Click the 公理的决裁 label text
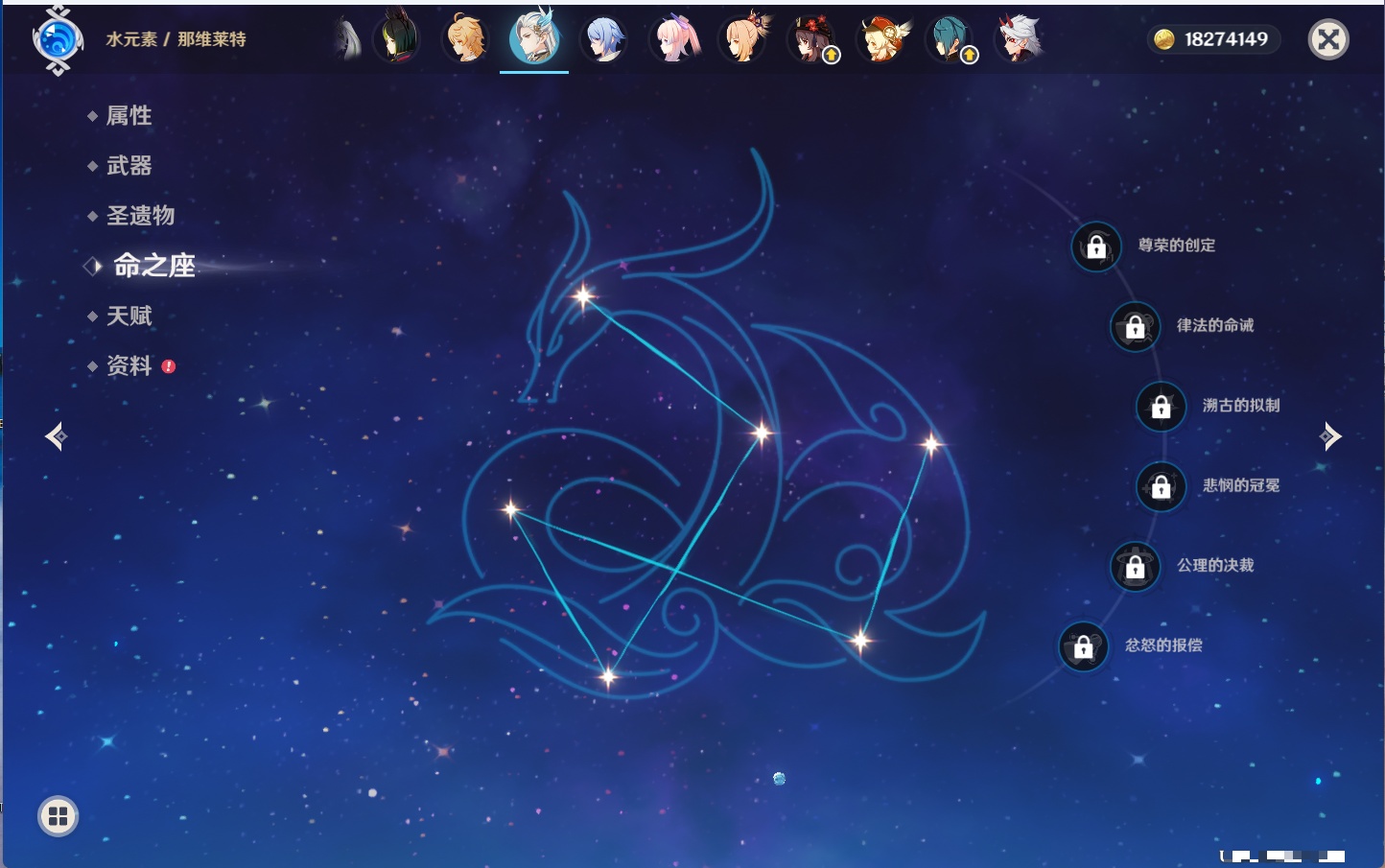Screen dimensions: 1385x868 pyautogui.click(x=1215, y=565)
